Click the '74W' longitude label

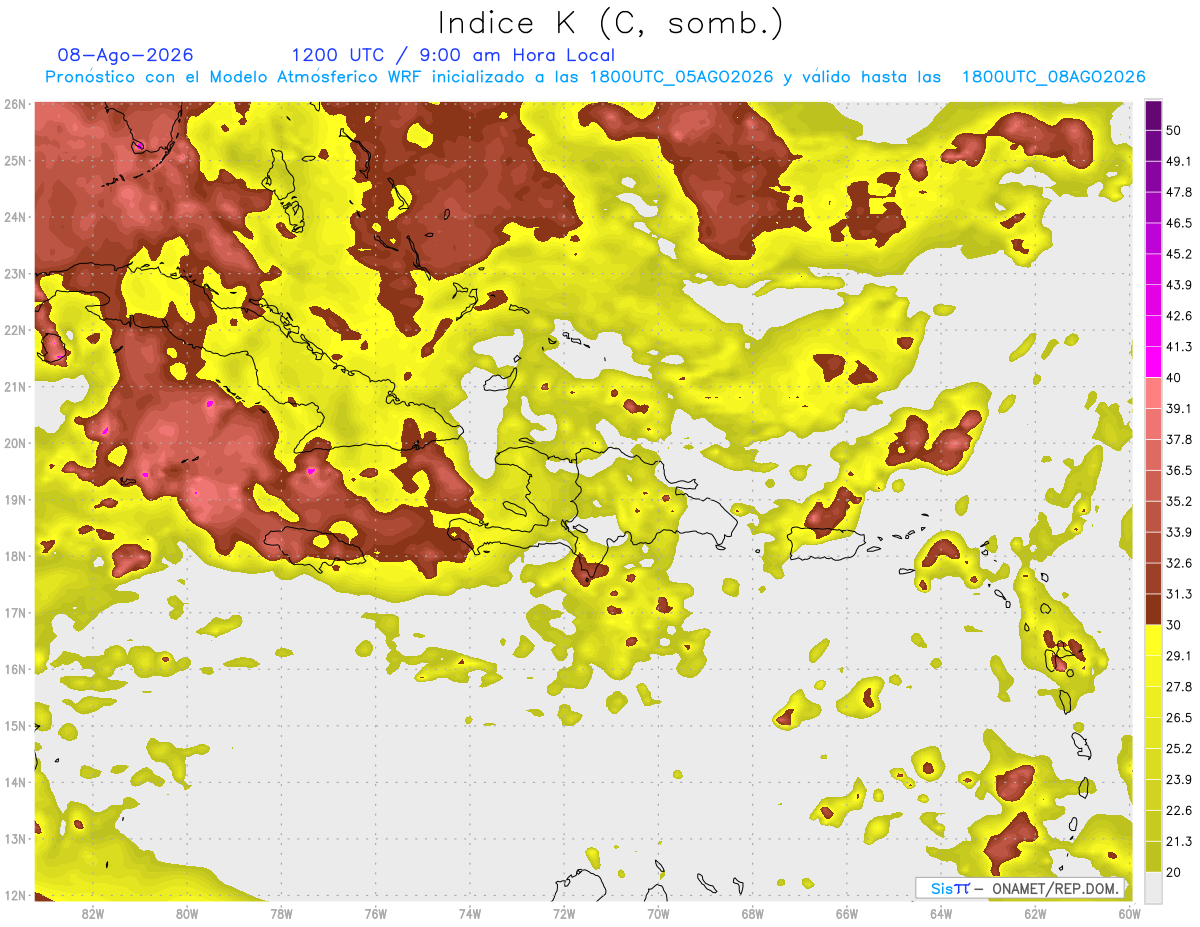click(x=470, y=914)
